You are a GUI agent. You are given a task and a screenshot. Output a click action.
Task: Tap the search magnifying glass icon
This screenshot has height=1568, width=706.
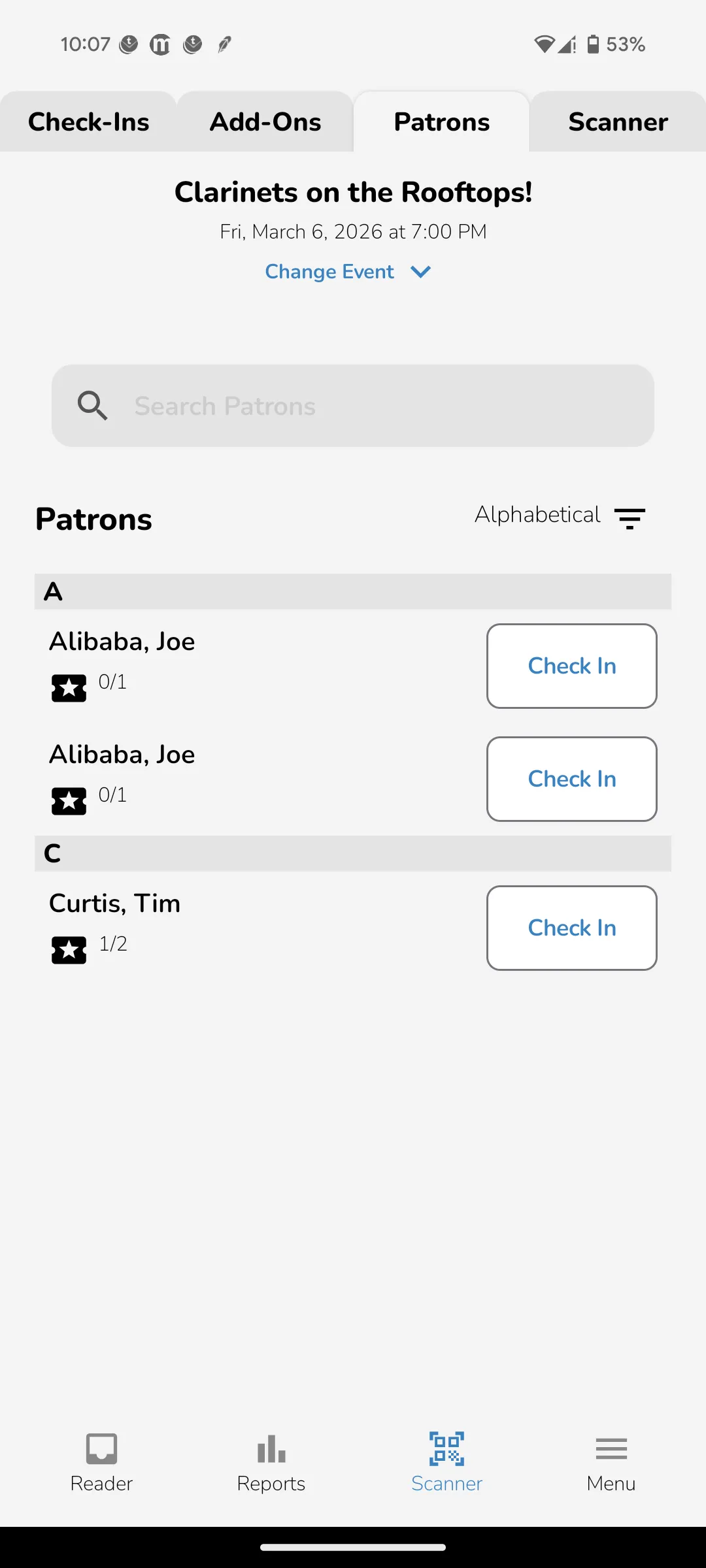(x=92, y=406)
